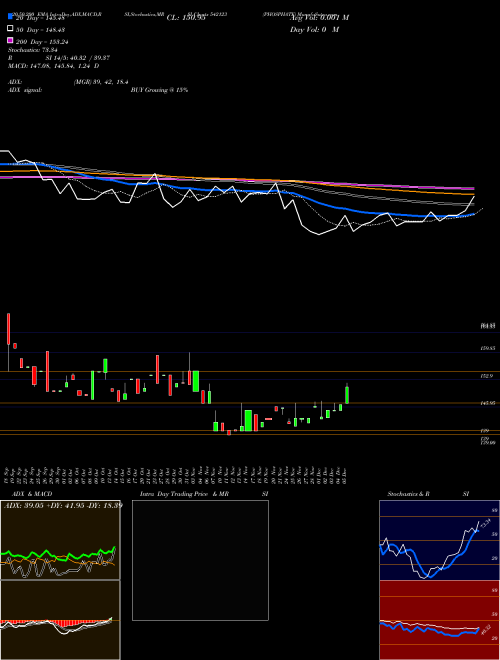
Task: Click the wide green candle near 14 Nov
Action: coord(248,420)
